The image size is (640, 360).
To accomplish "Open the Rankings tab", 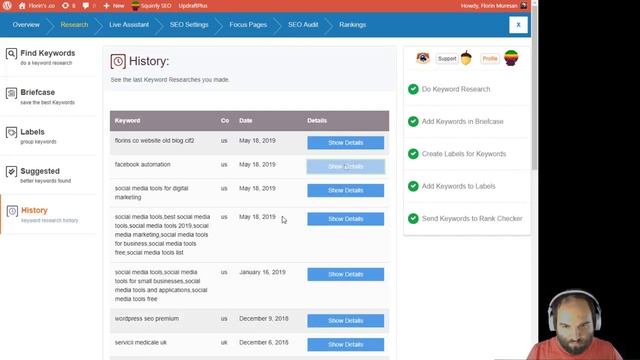I will (x=353, y=24).
